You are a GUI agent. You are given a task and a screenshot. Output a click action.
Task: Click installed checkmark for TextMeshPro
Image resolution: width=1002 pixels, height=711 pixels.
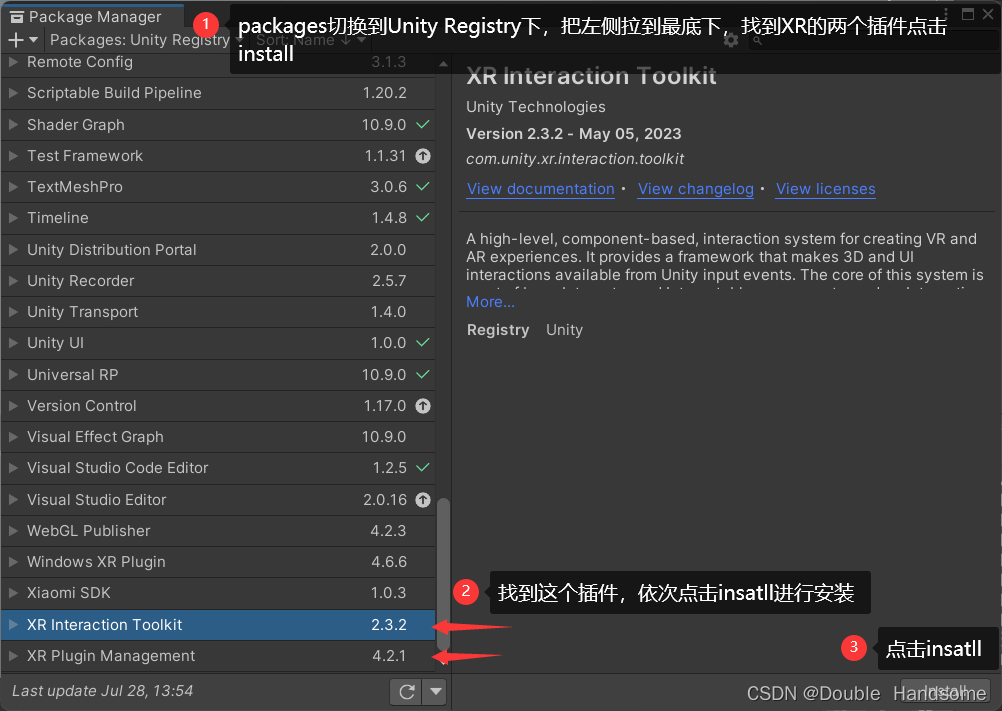point(423,187)
